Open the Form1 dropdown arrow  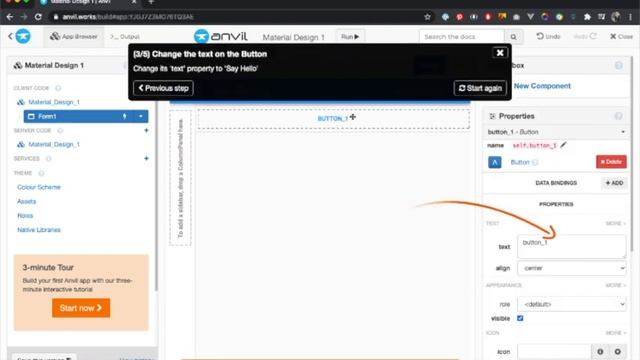click(141, 116)
